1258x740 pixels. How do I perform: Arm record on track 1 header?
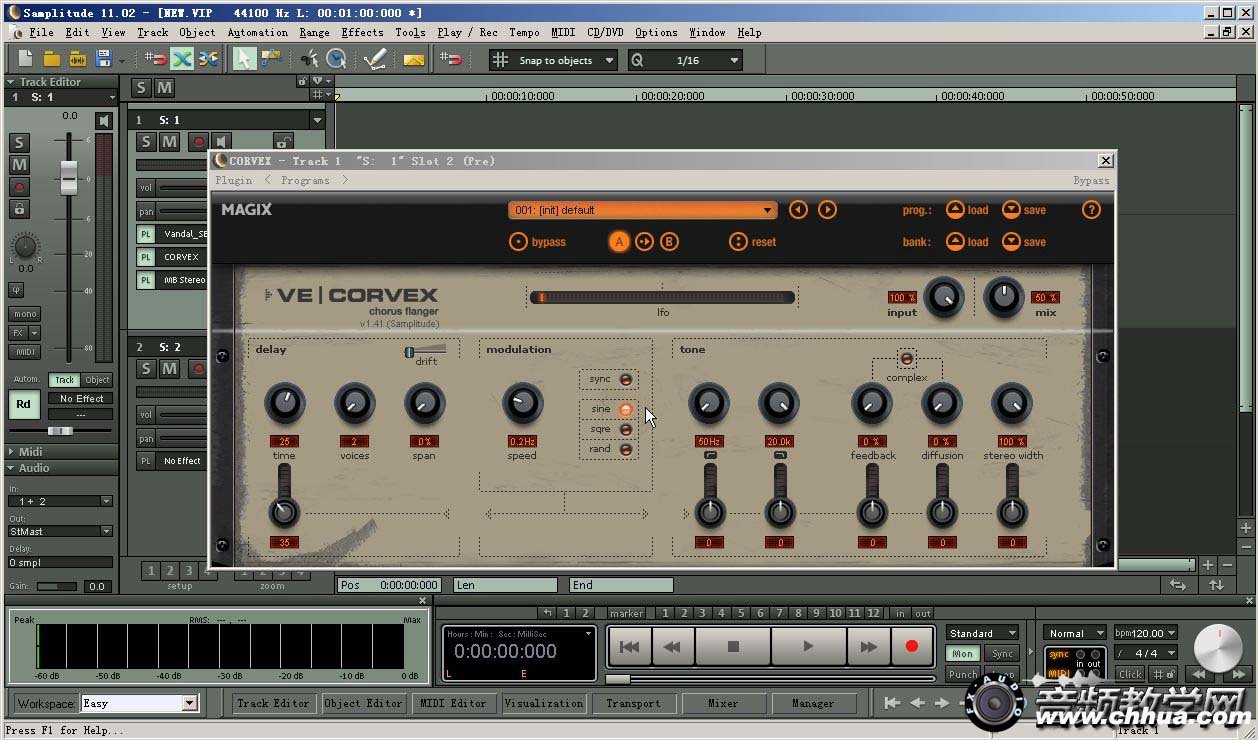click(x=199, y=142)
